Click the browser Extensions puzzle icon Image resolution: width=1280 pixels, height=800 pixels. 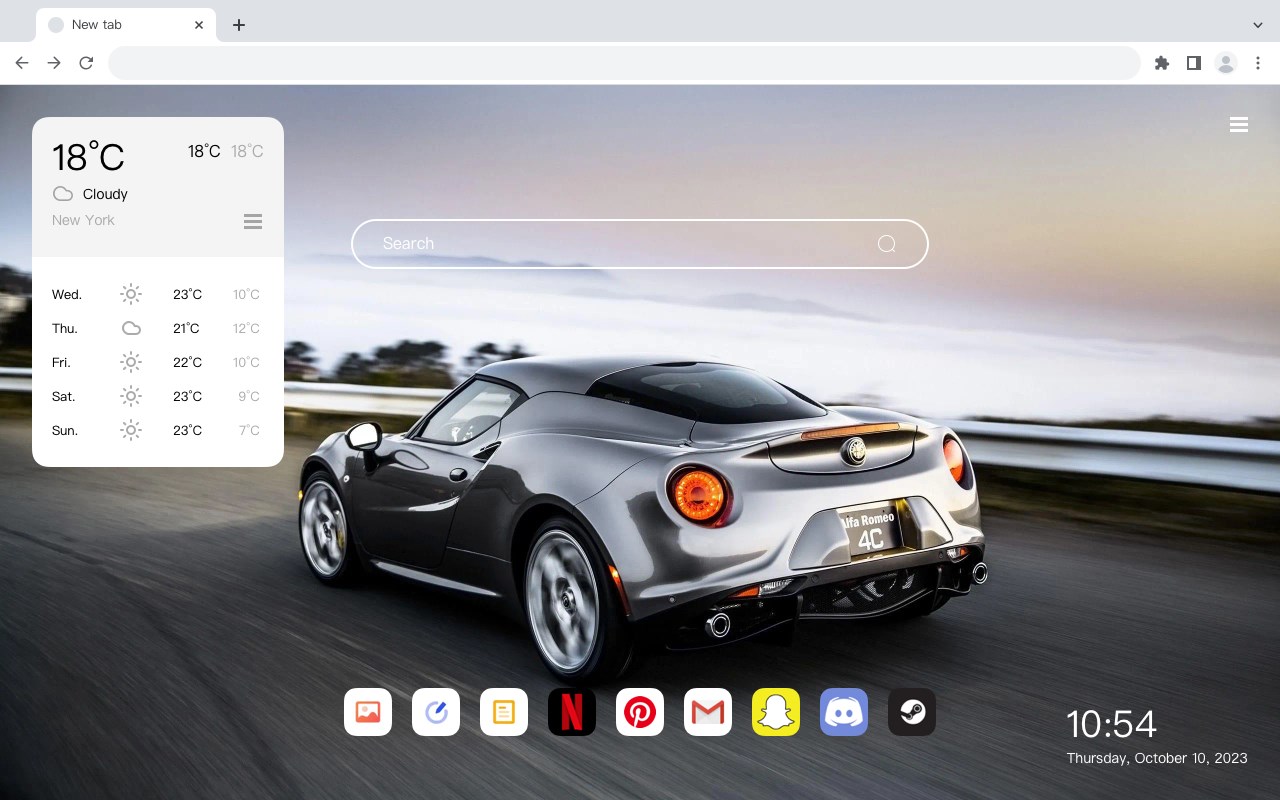[x=1161, y=63]
